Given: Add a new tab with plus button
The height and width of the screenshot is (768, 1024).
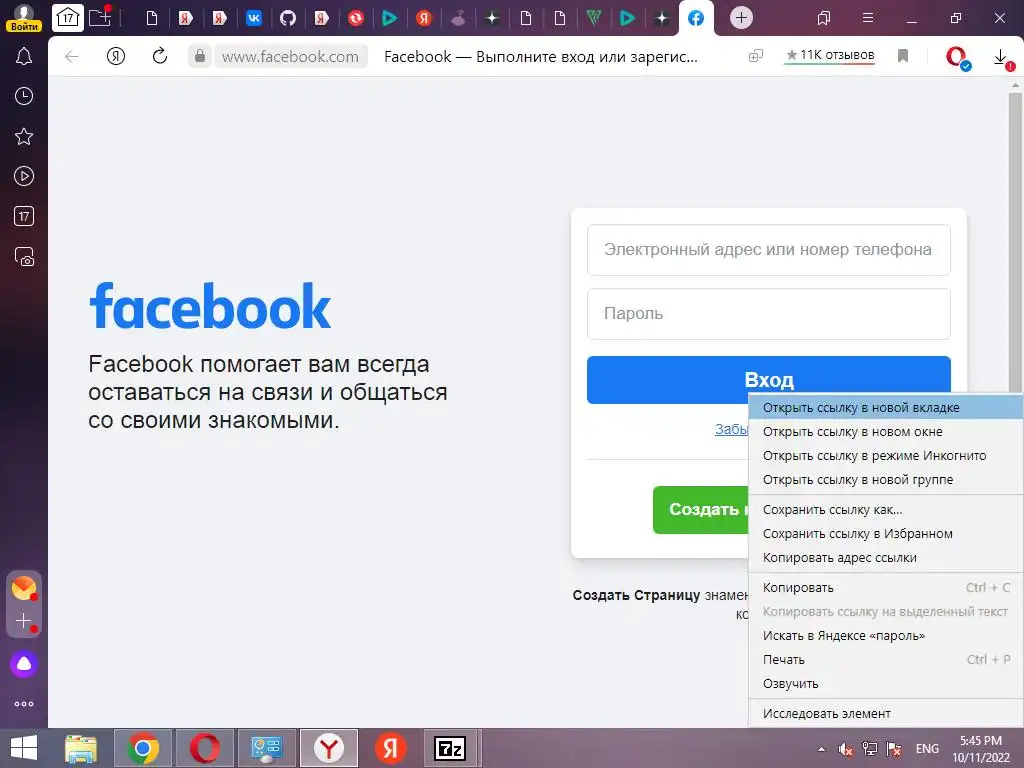Looking at the screenshot, I should (741, 18).
